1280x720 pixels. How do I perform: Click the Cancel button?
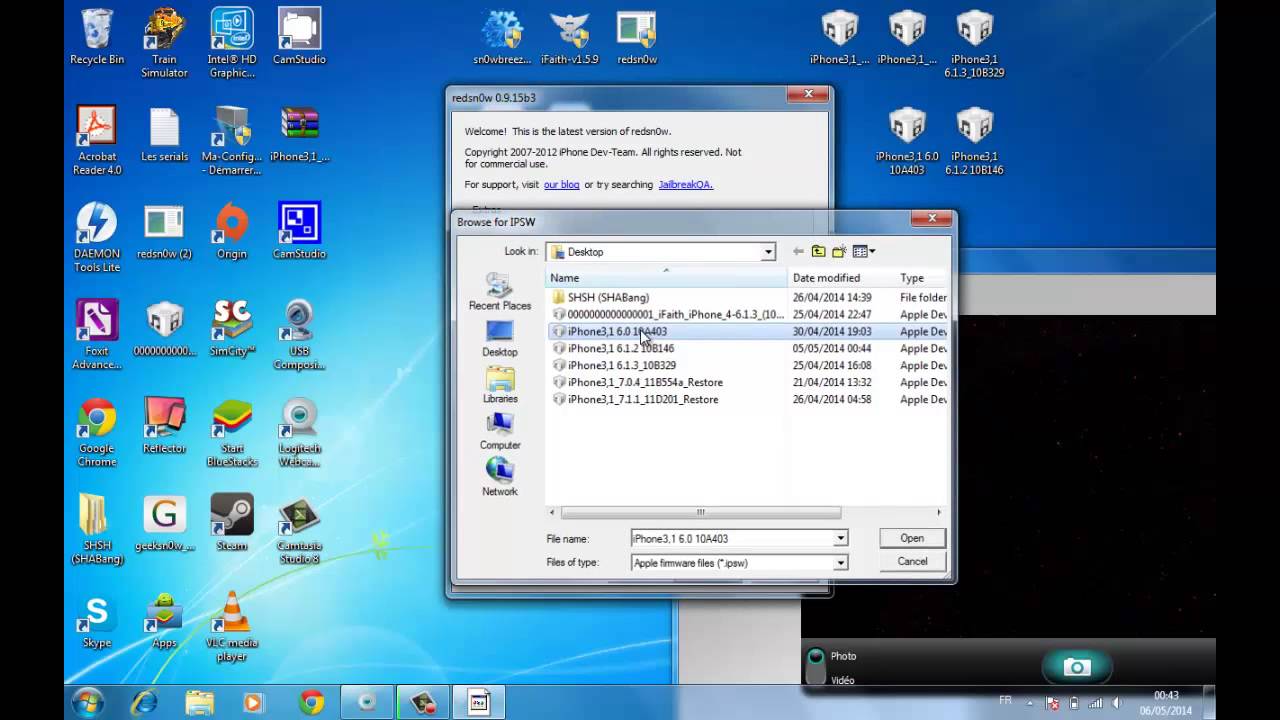912,562
